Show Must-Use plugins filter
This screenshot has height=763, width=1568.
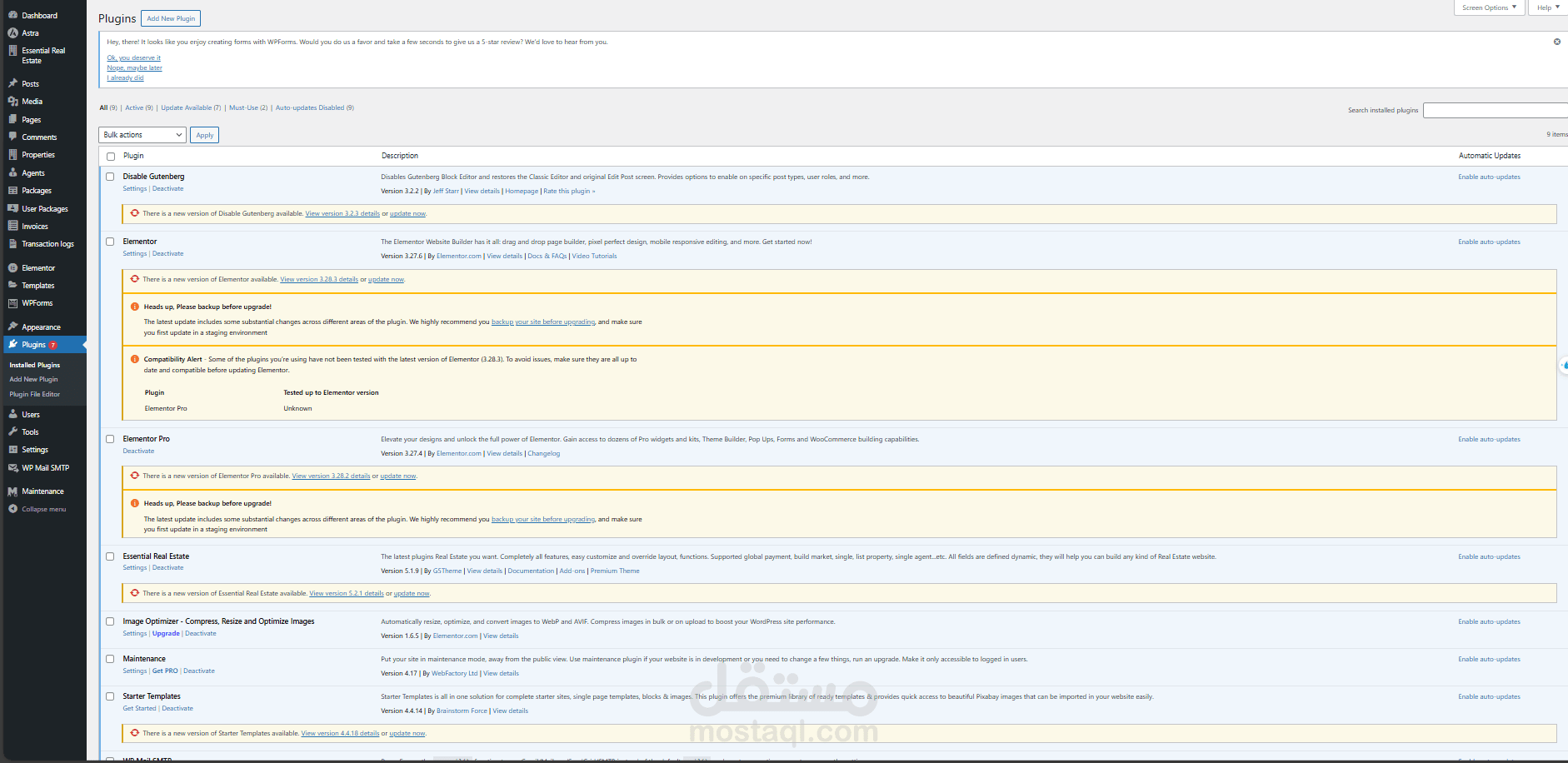tap(248, 107)
